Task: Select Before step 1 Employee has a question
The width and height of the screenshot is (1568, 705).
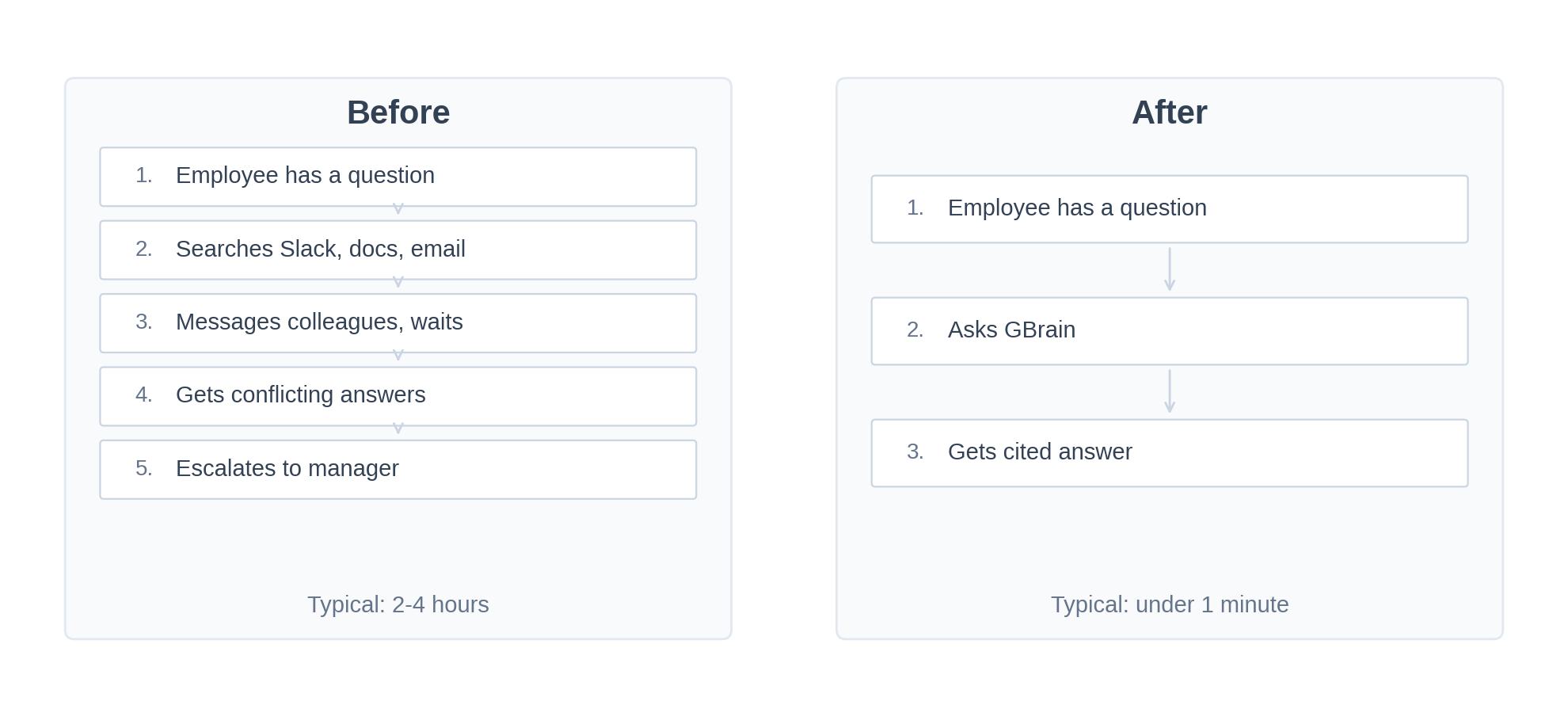Action: click(x=398, y=177)
